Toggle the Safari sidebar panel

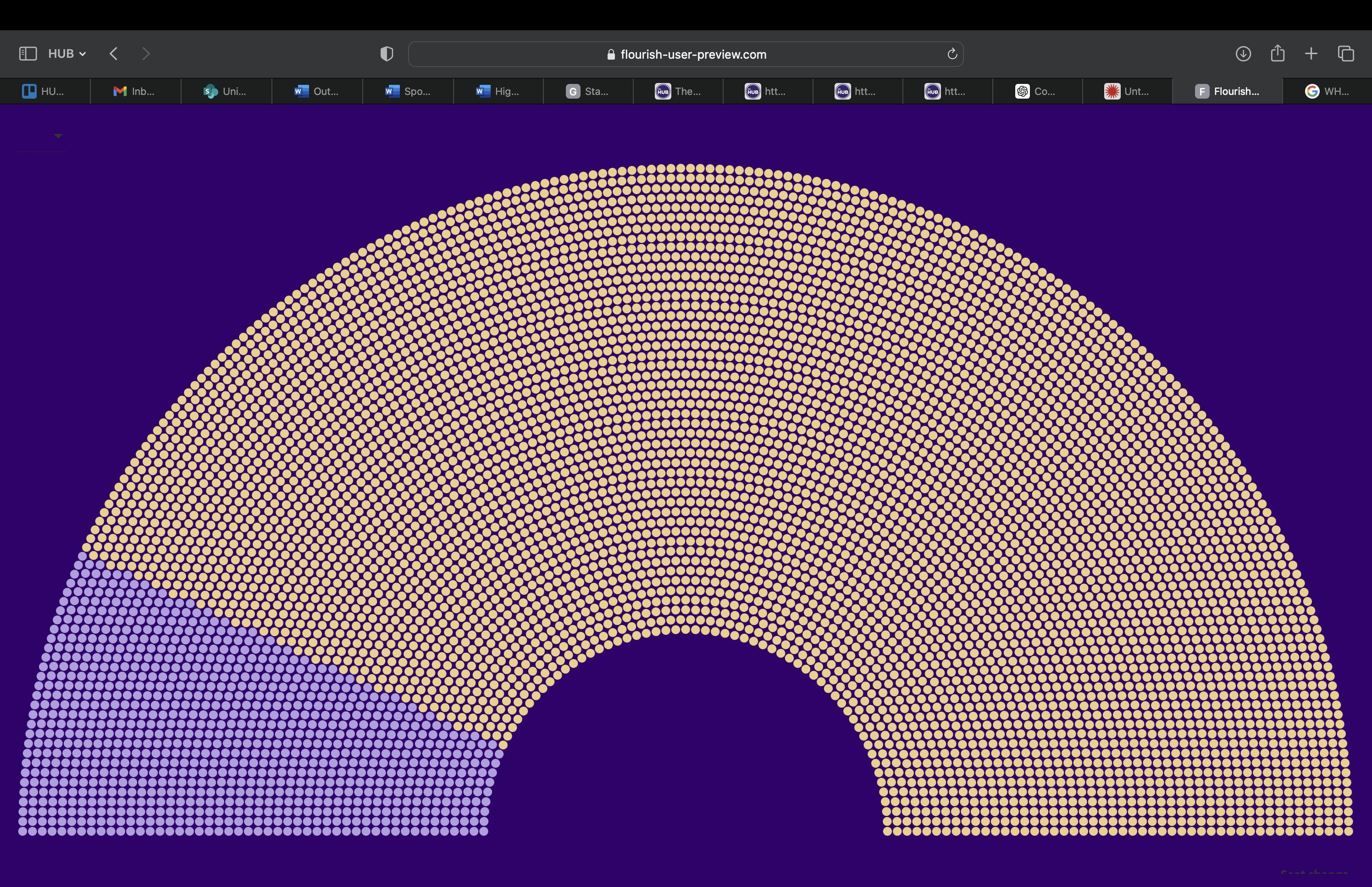tap(28, 54)
